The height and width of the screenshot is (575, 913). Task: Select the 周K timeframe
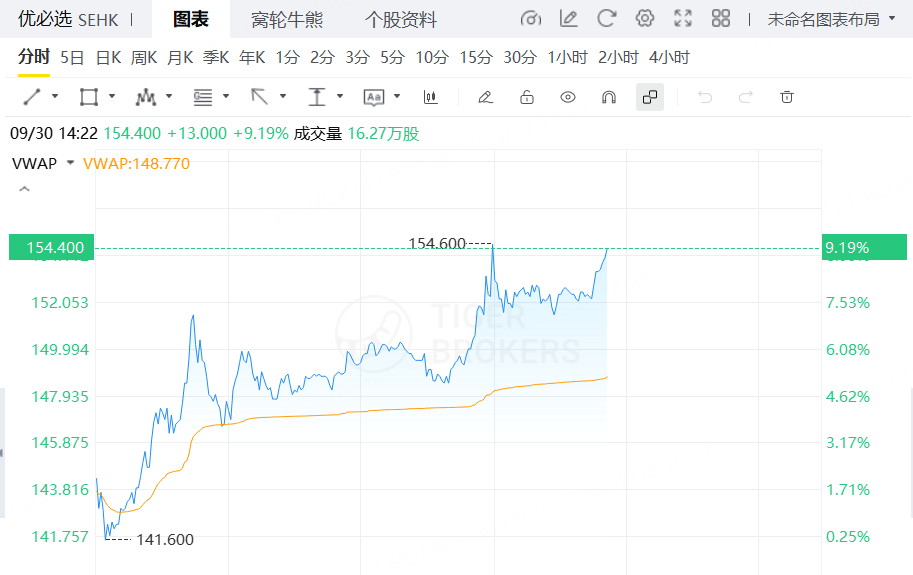click(x=144, y=57)
